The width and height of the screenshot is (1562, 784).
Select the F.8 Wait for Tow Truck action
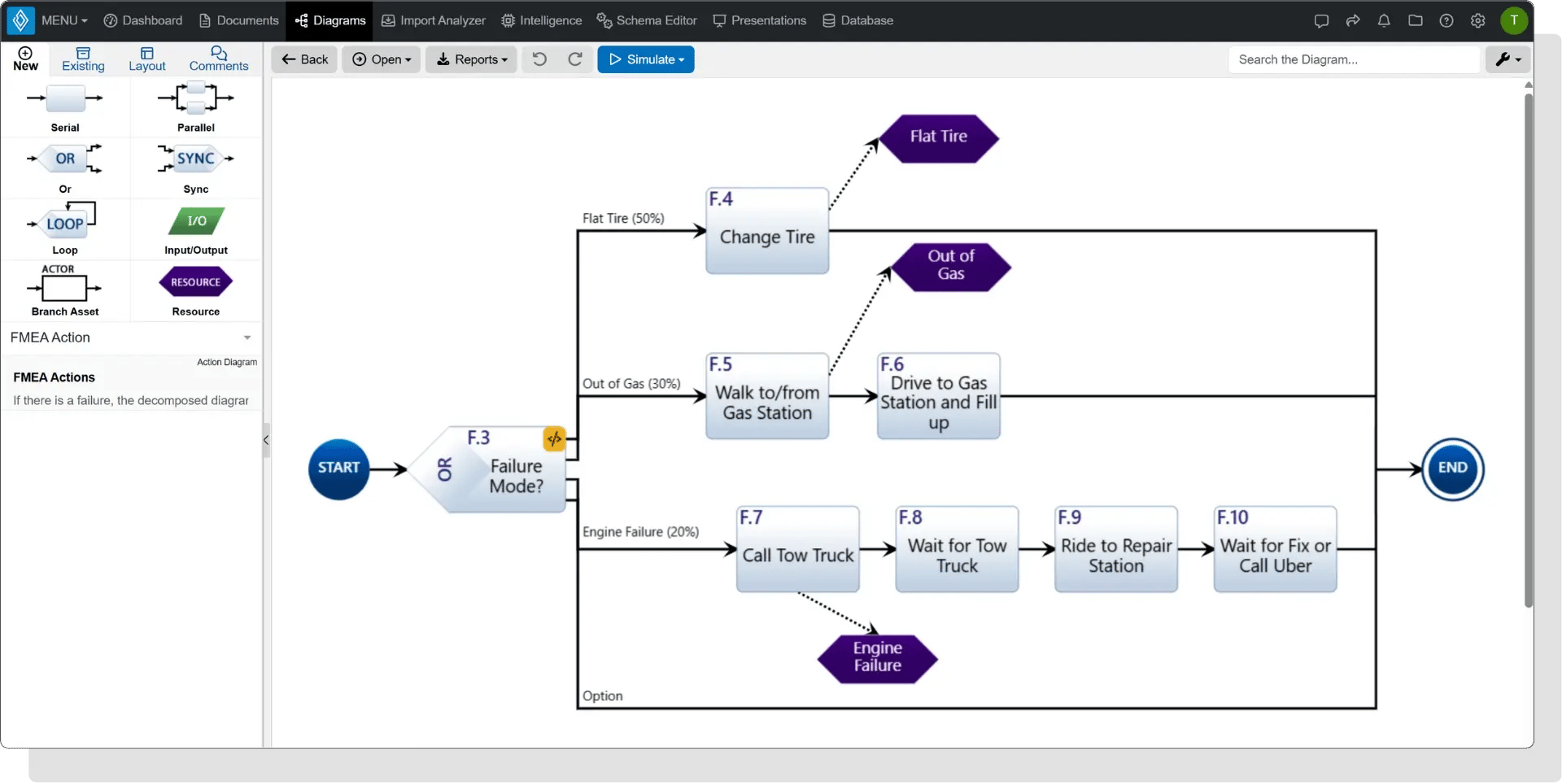[x=957, y=549]
